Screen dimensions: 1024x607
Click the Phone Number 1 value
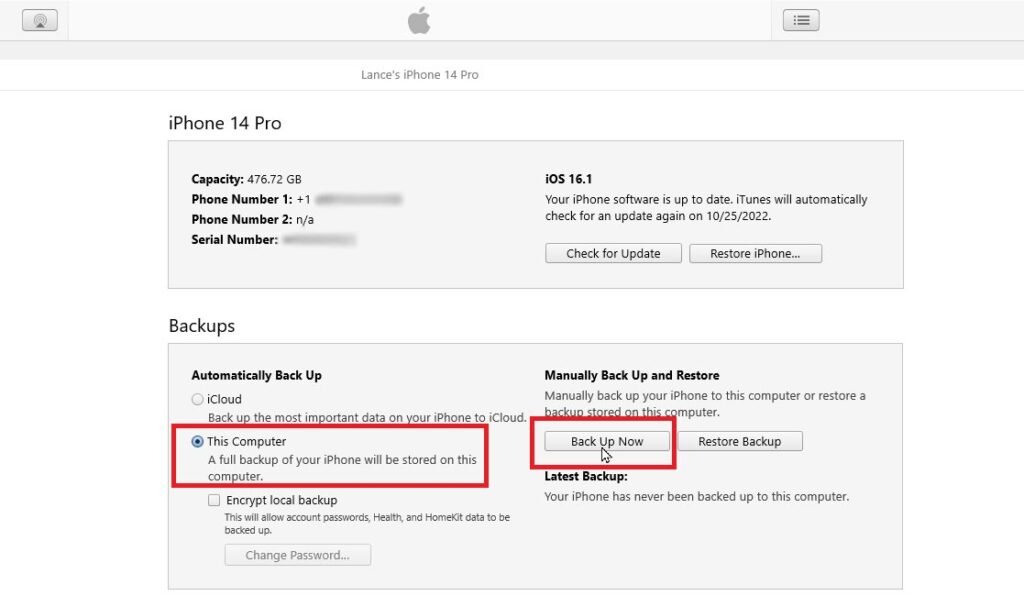click(x=349, y=199)
